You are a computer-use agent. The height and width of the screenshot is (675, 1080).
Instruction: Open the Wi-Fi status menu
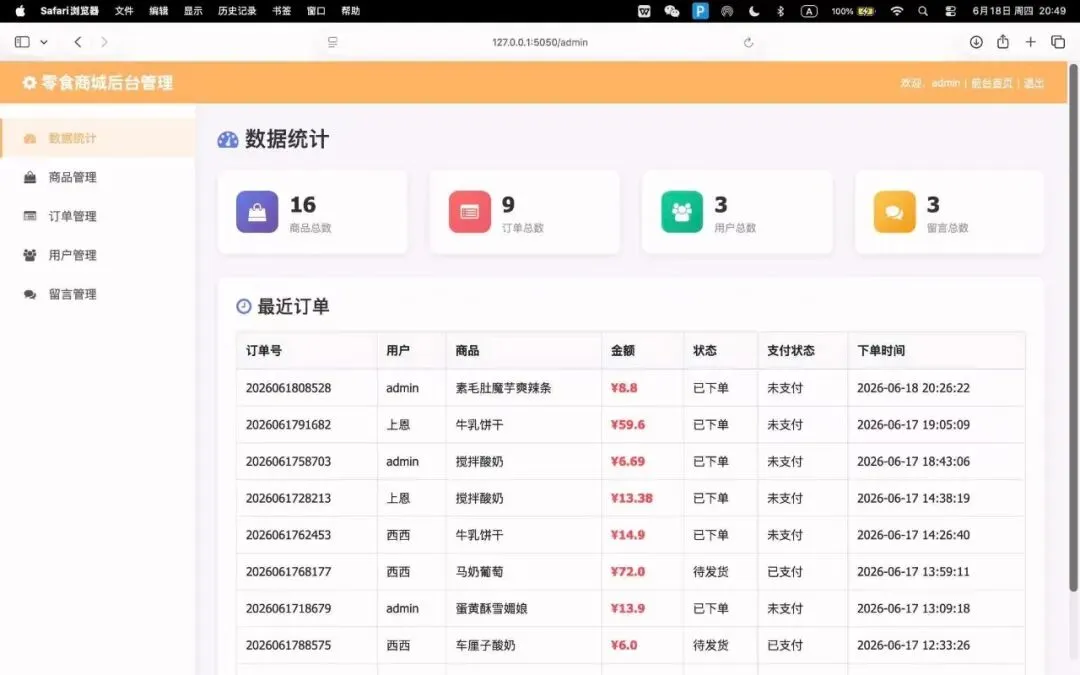pyautogui.click(x=897, y=11)
